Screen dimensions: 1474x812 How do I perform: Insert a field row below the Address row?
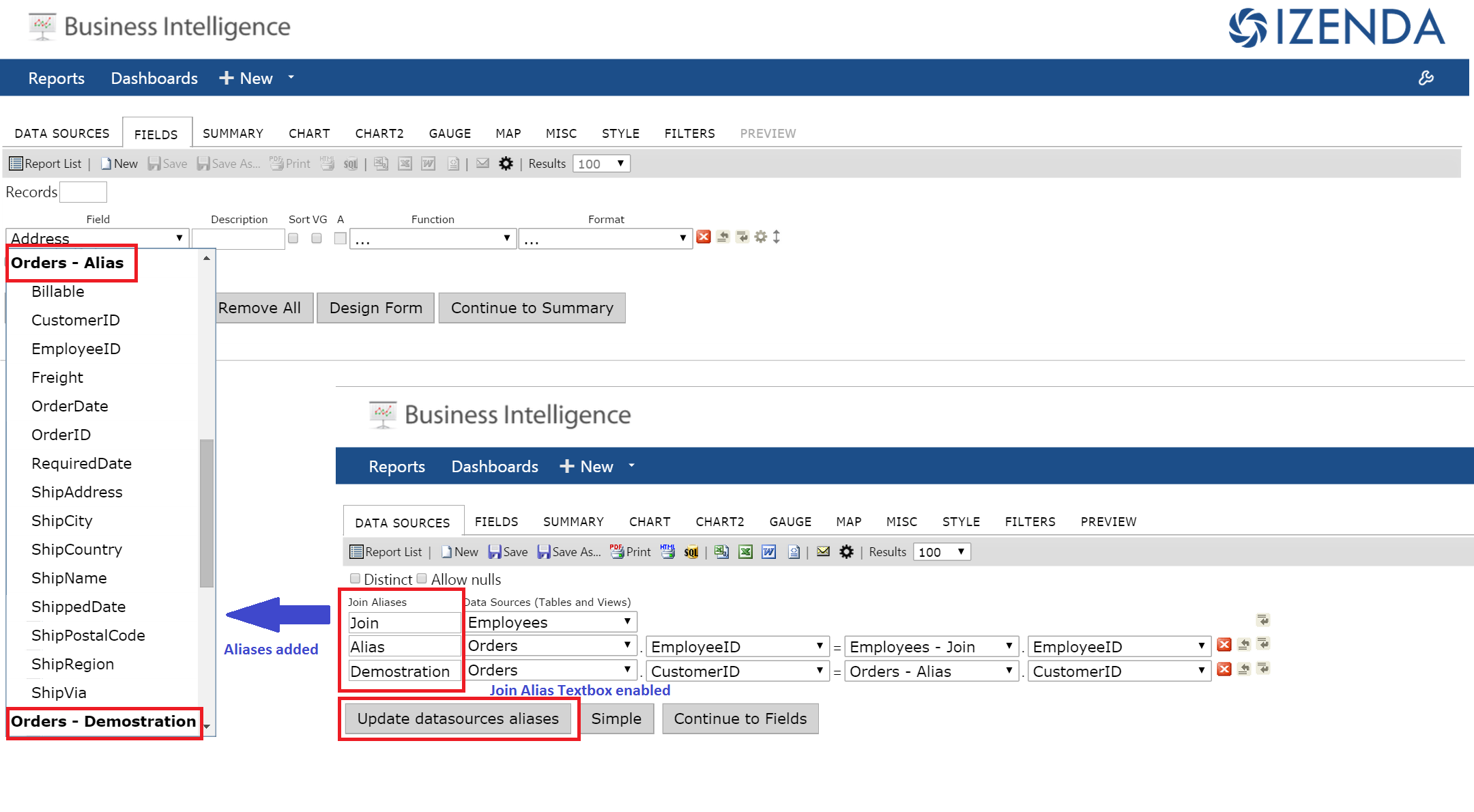[x=742, y=237]
